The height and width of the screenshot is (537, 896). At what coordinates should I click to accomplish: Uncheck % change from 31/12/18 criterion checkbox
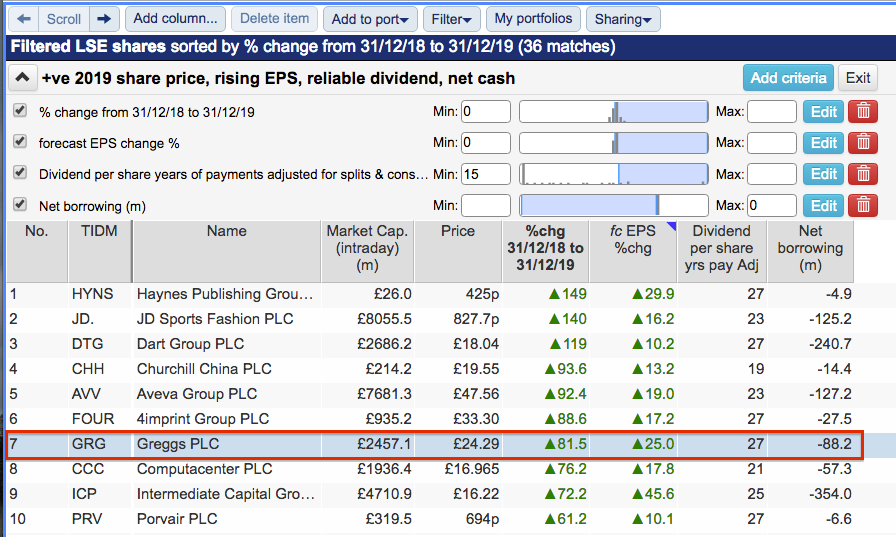(x=20, y=110)
